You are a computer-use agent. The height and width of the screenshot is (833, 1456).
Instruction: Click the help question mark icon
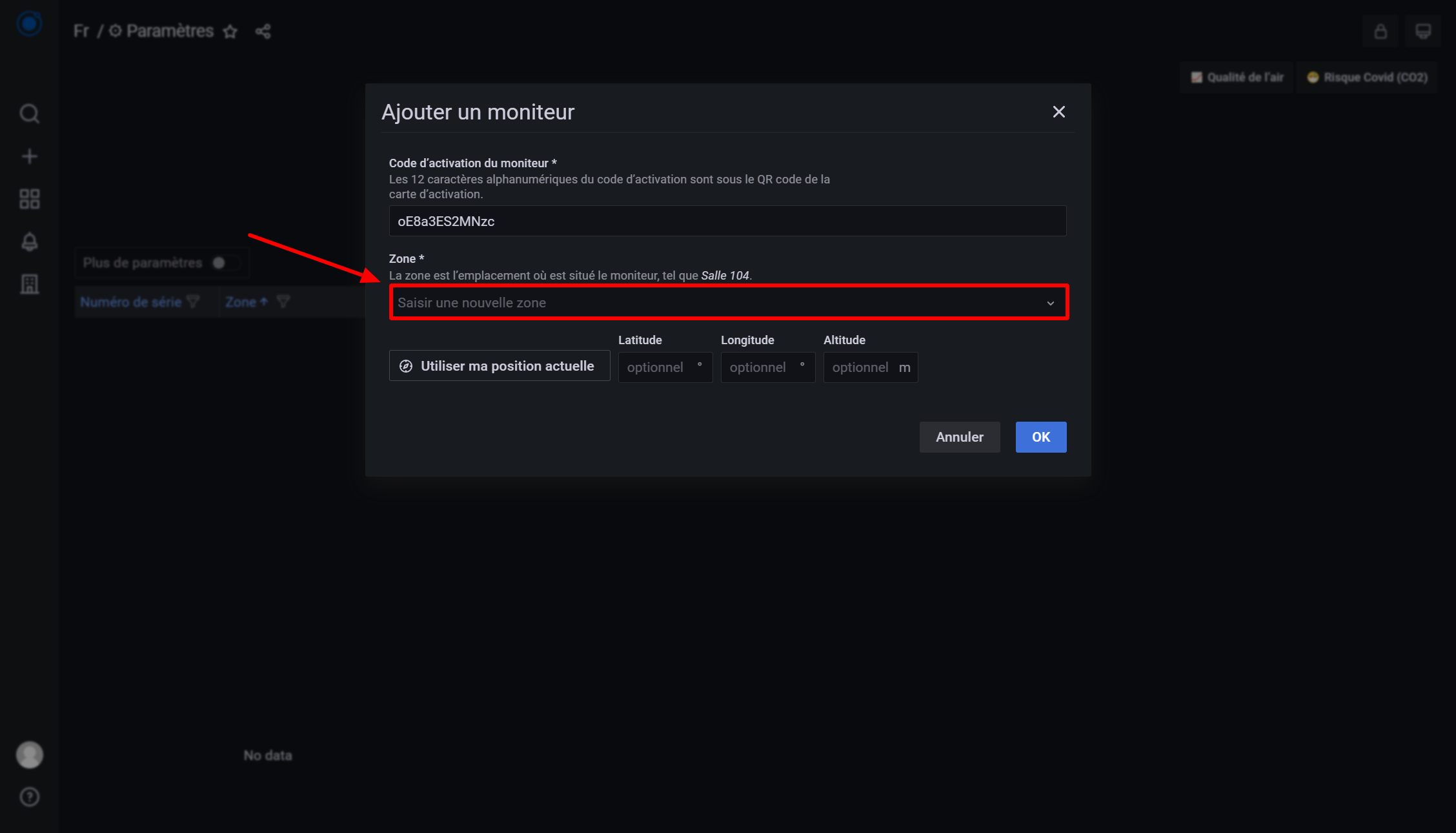(29, 797)
